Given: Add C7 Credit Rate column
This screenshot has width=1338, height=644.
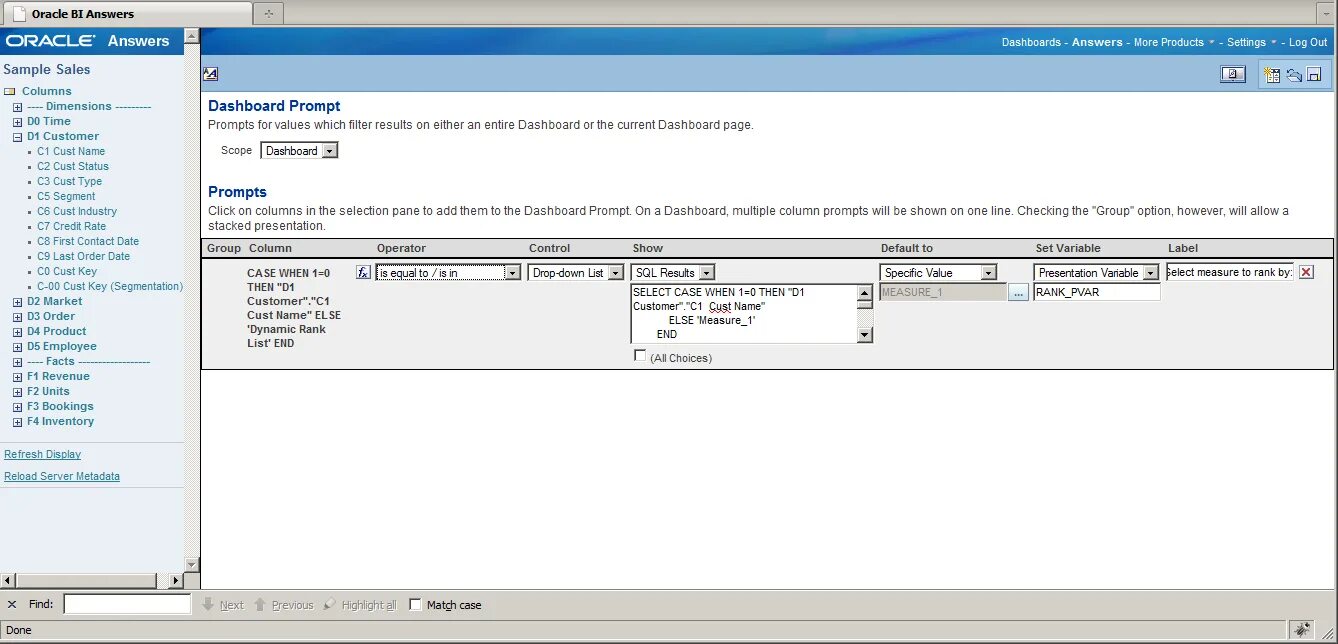Looking at the screenshot, I should point(72,226).
